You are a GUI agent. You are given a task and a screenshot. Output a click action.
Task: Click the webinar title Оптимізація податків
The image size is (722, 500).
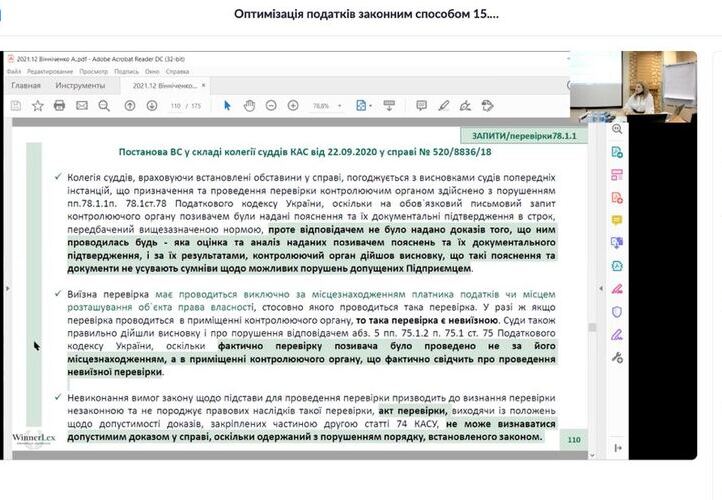[366, 14]
